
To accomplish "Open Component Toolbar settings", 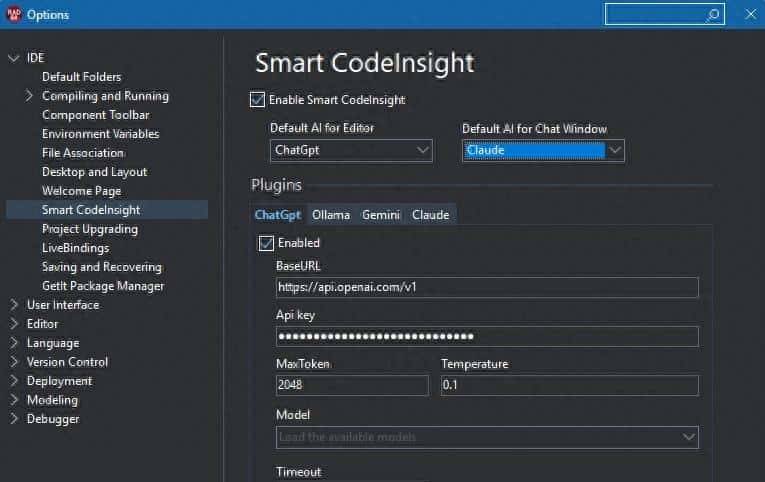I will [x=96, y=115].
